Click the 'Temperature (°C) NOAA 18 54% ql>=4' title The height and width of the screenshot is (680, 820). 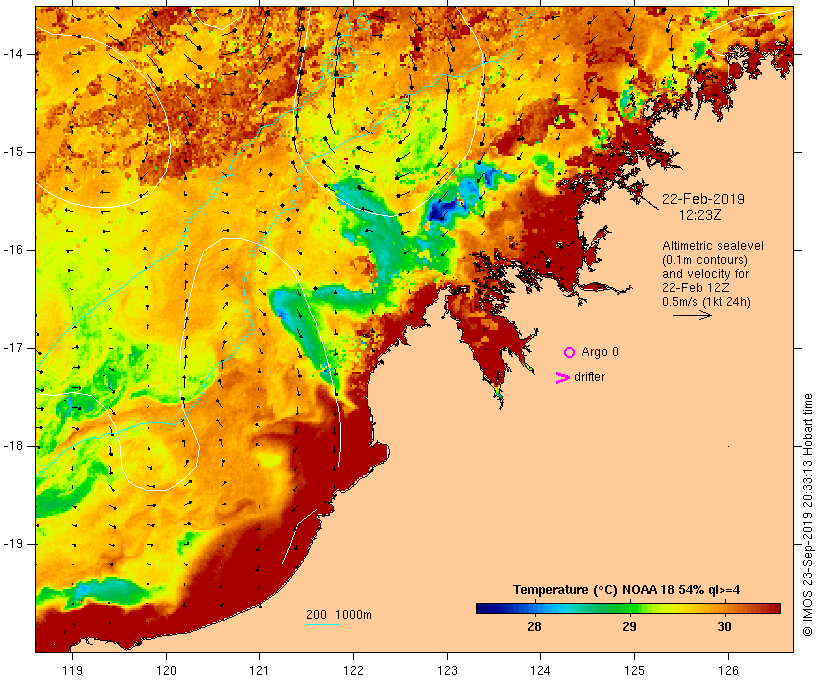(627, 590)
